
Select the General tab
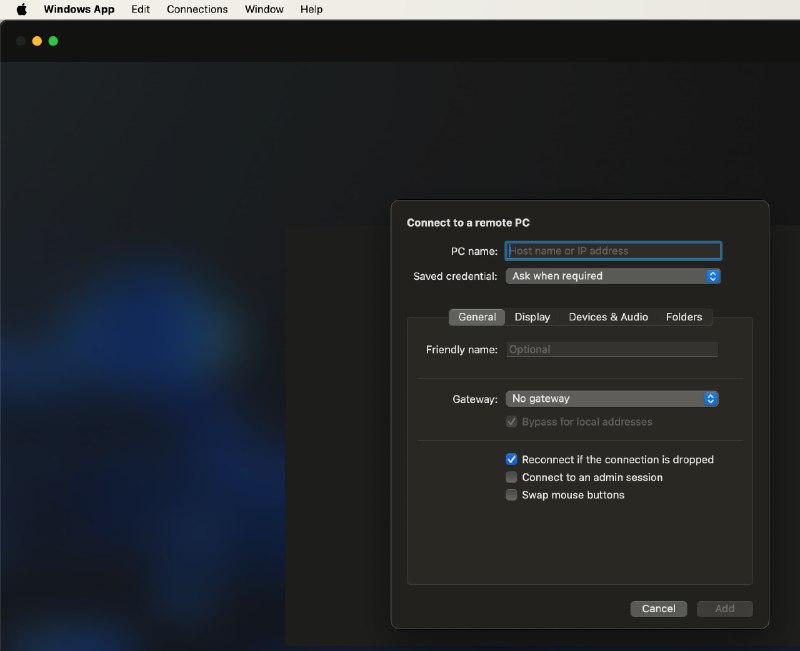coord(476,316)
